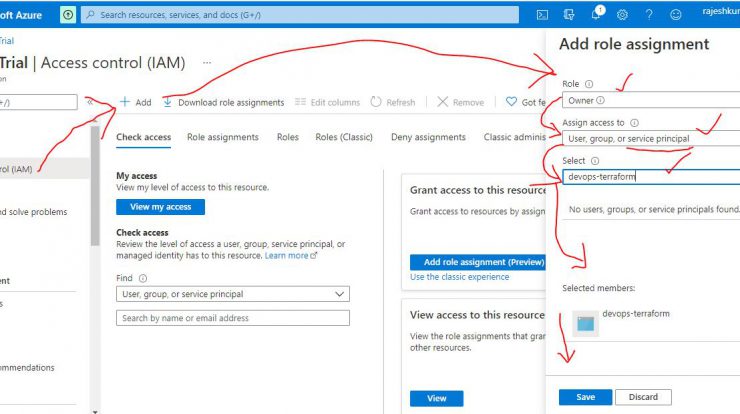Select the Access control (IAM) menu item
This screenshot has width=740, height=414.
[x=45, y=169]
